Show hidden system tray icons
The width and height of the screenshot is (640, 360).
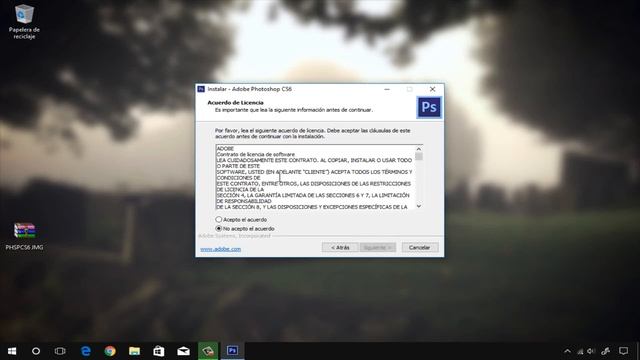pos(567,351)
